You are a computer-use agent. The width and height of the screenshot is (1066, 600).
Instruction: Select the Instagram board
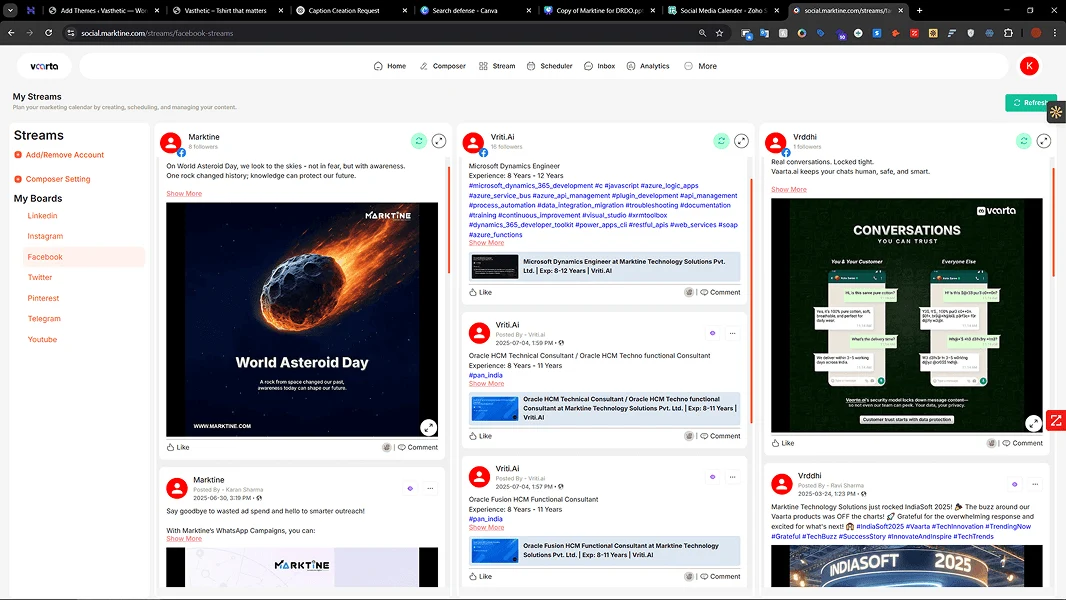click(45, 236)
